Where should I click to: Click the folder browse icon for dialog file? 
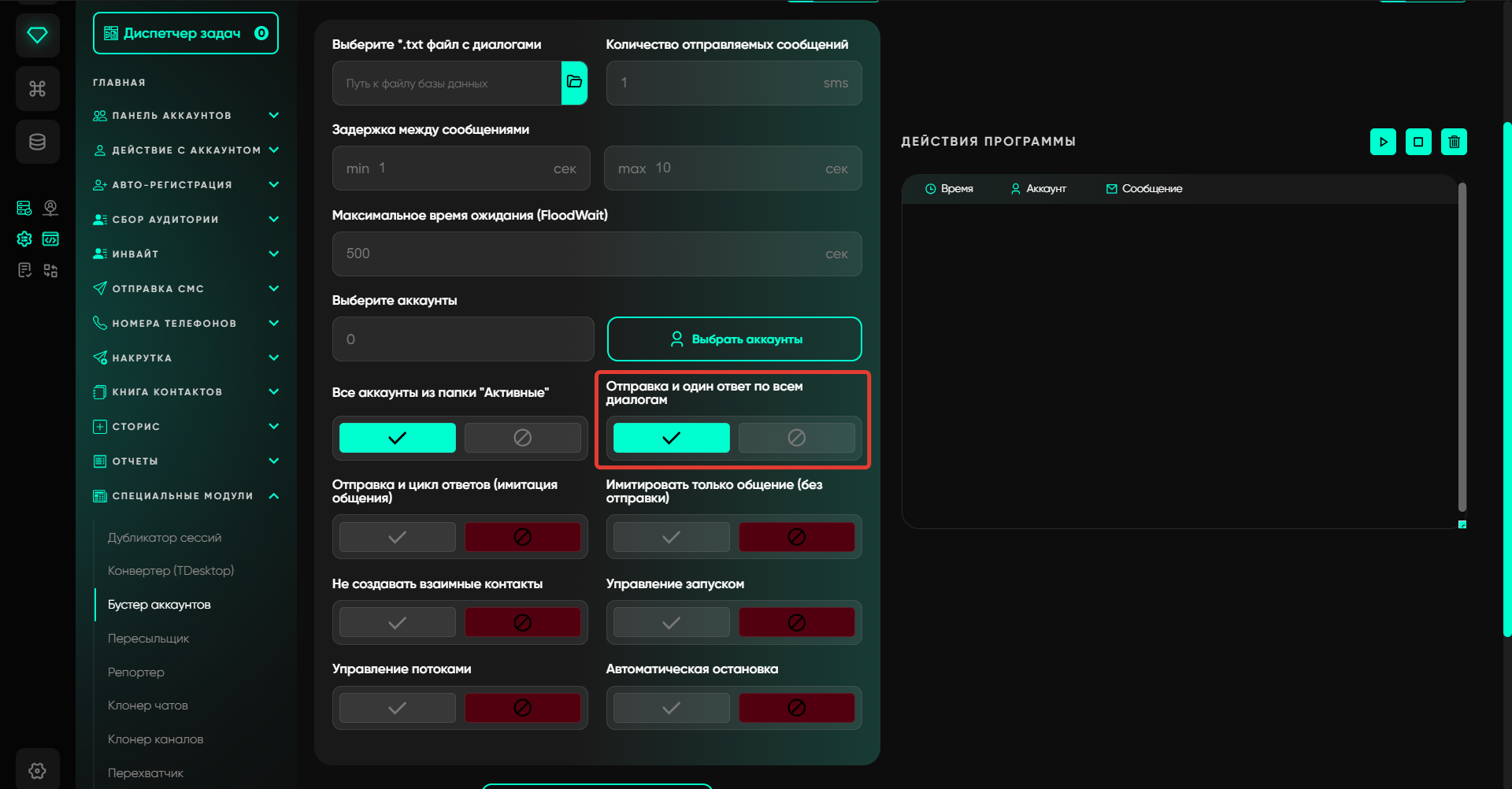coord(574,83)
